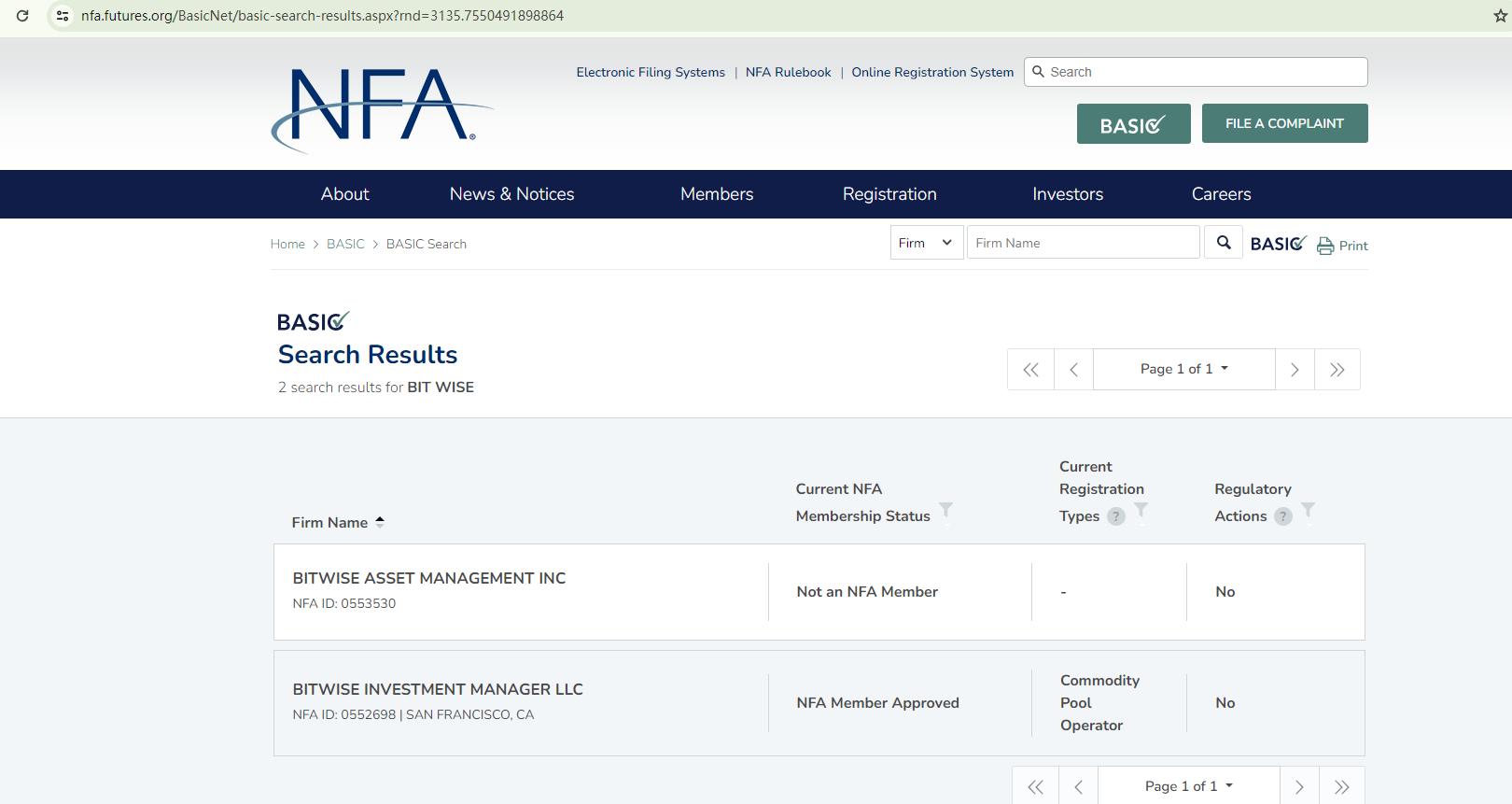Screen dimensions: 1512x804
Task: Filter by Current Registration Types
Action: coord(1141,510)
